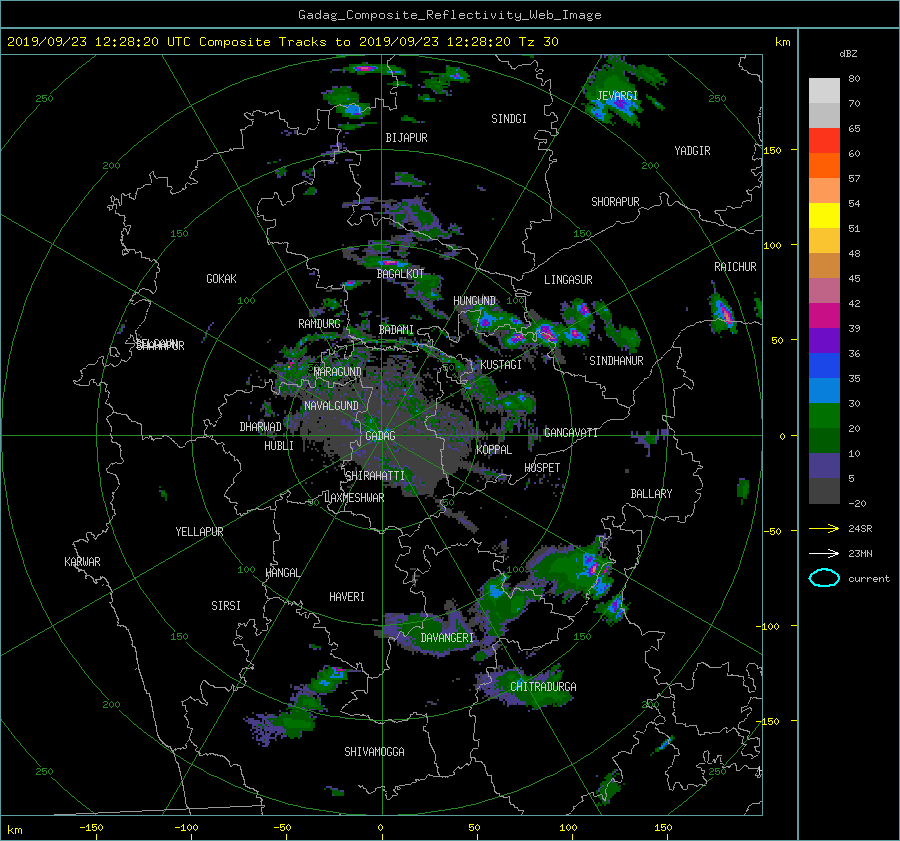The height and width of the screenshot is (841, 900).
Task: Click the LAXMESHWAR label
Action: pos(354,498)
